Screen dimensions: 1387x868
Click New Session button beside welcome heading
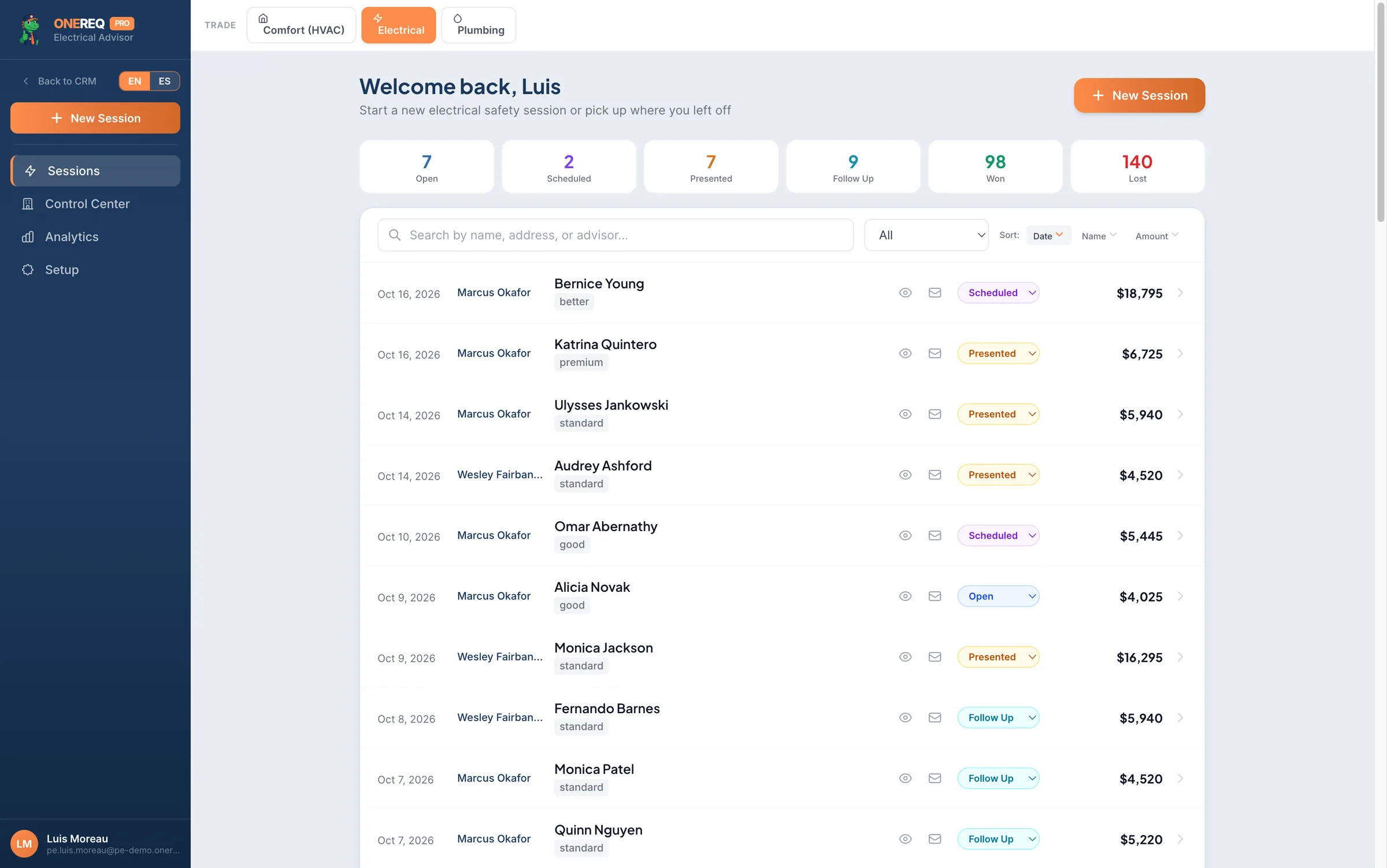[x=1139, y=95]
